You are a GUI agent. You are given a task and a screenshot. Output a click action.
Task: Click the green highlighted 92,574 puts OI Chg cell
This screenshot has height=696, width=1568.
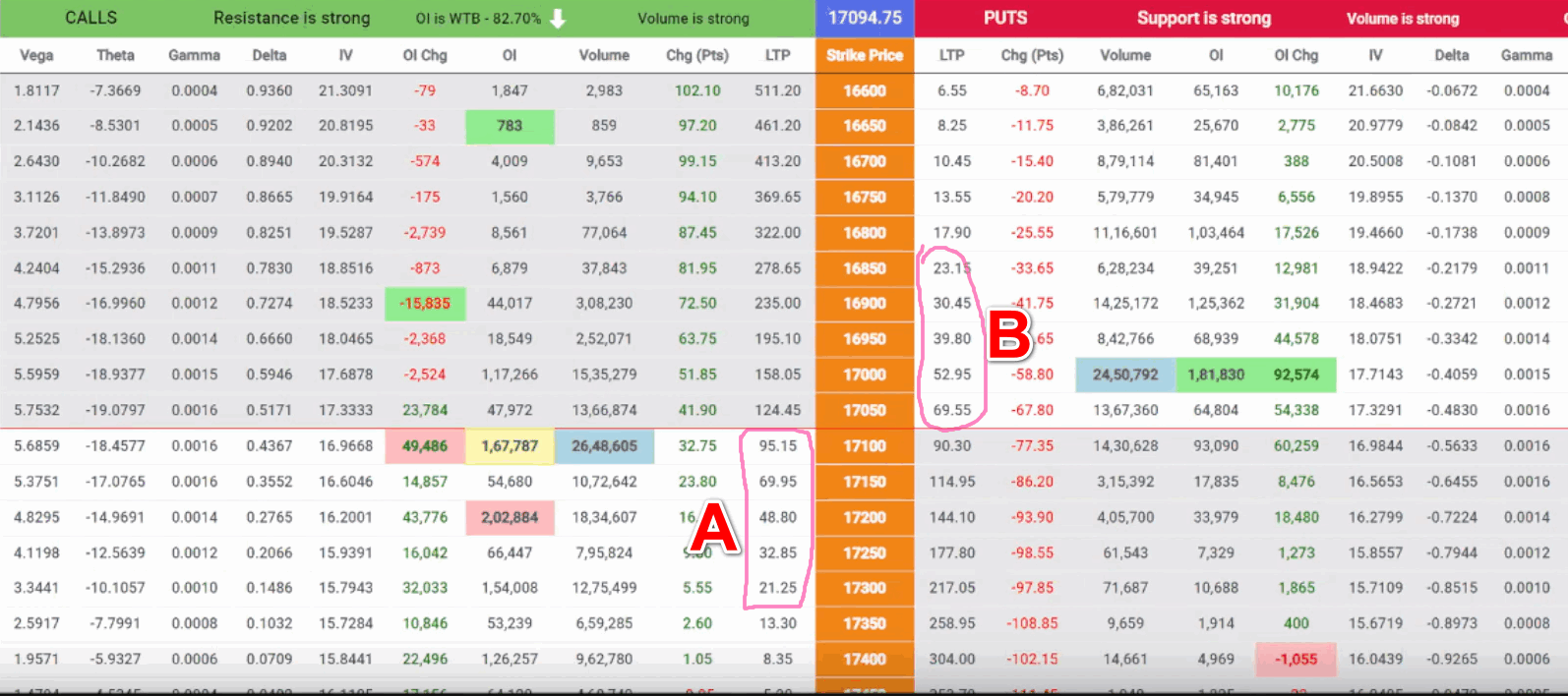tap(1296, 375)
